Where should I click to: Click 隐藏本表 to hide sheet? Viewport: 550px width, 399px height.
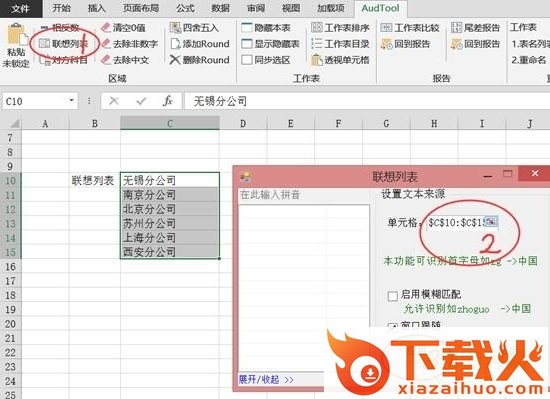pos(266,28)
